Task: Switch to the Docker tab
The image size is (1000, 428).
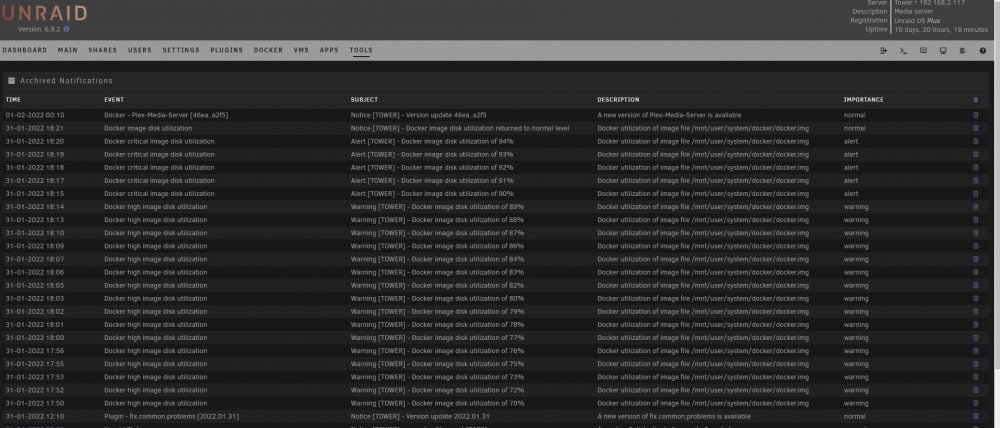Action: (268, 50)
